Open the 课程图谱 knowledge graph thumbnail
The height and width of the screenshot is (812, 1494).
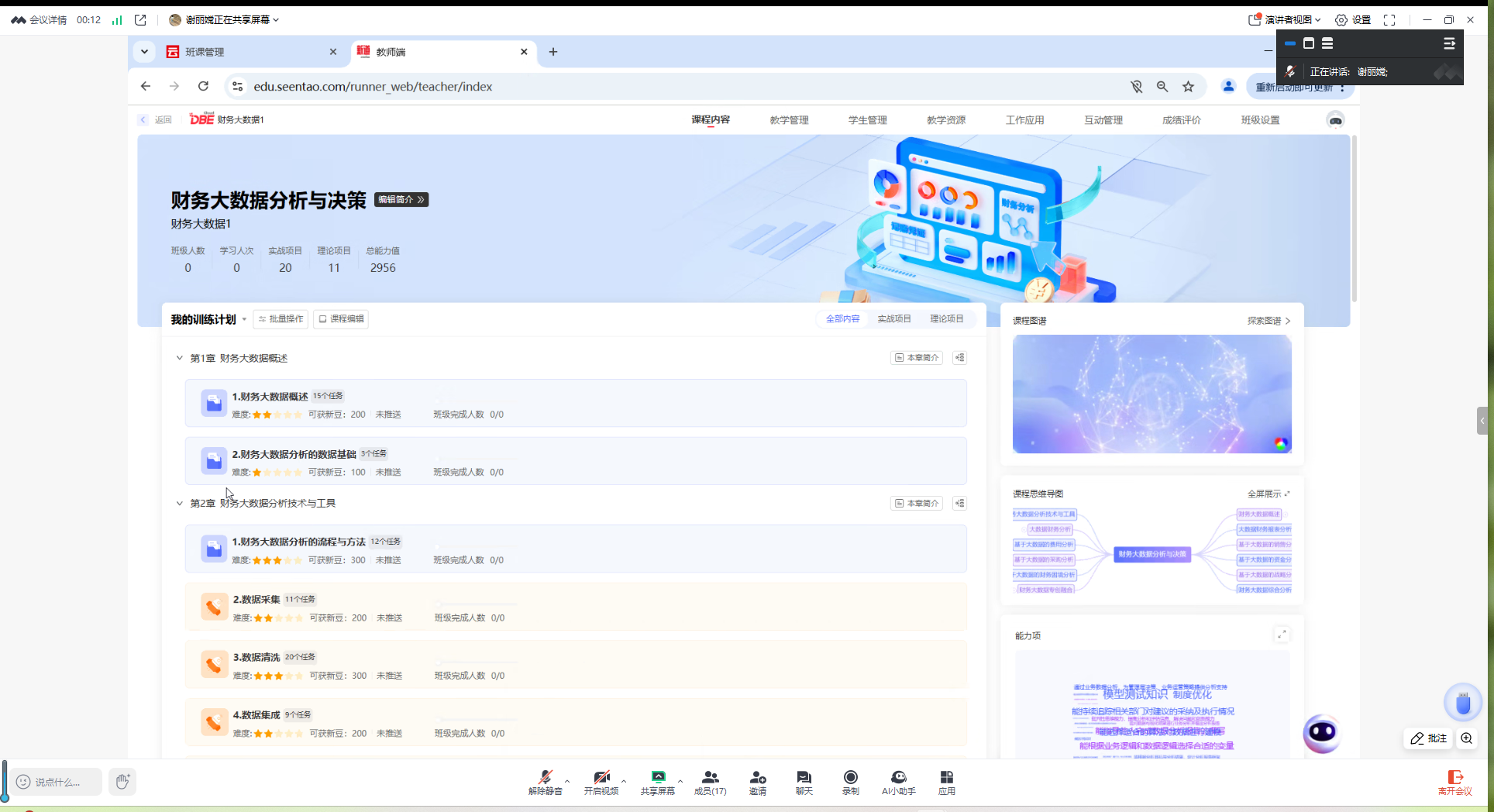(x=1151, y=394)
